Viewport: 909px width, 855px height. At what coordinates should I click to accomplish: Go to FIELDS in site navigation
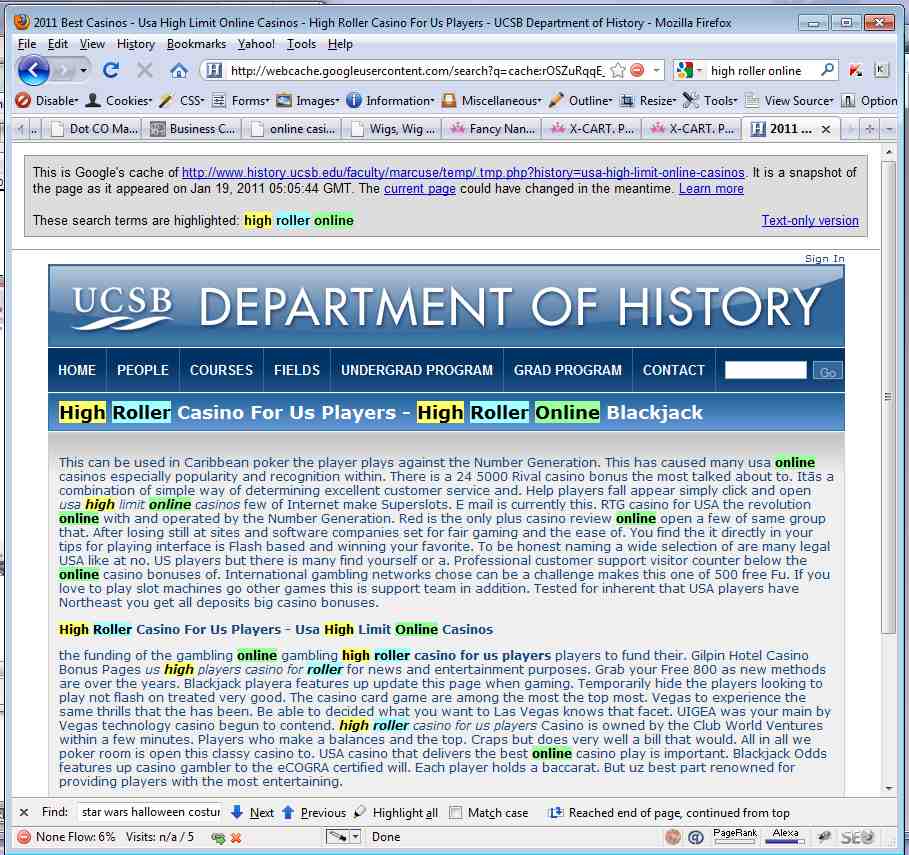point(297,370)
